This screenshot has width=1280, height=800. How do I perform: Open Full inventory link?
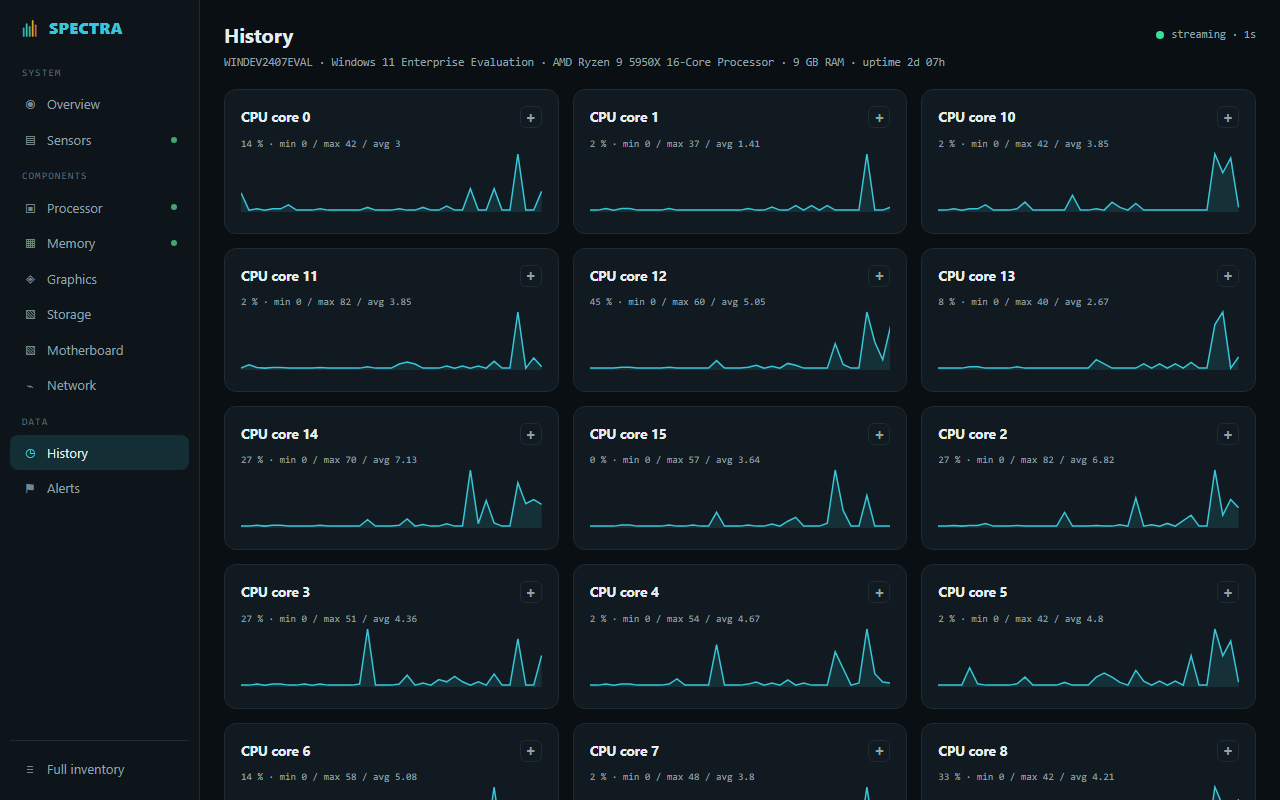pos(99,769)
